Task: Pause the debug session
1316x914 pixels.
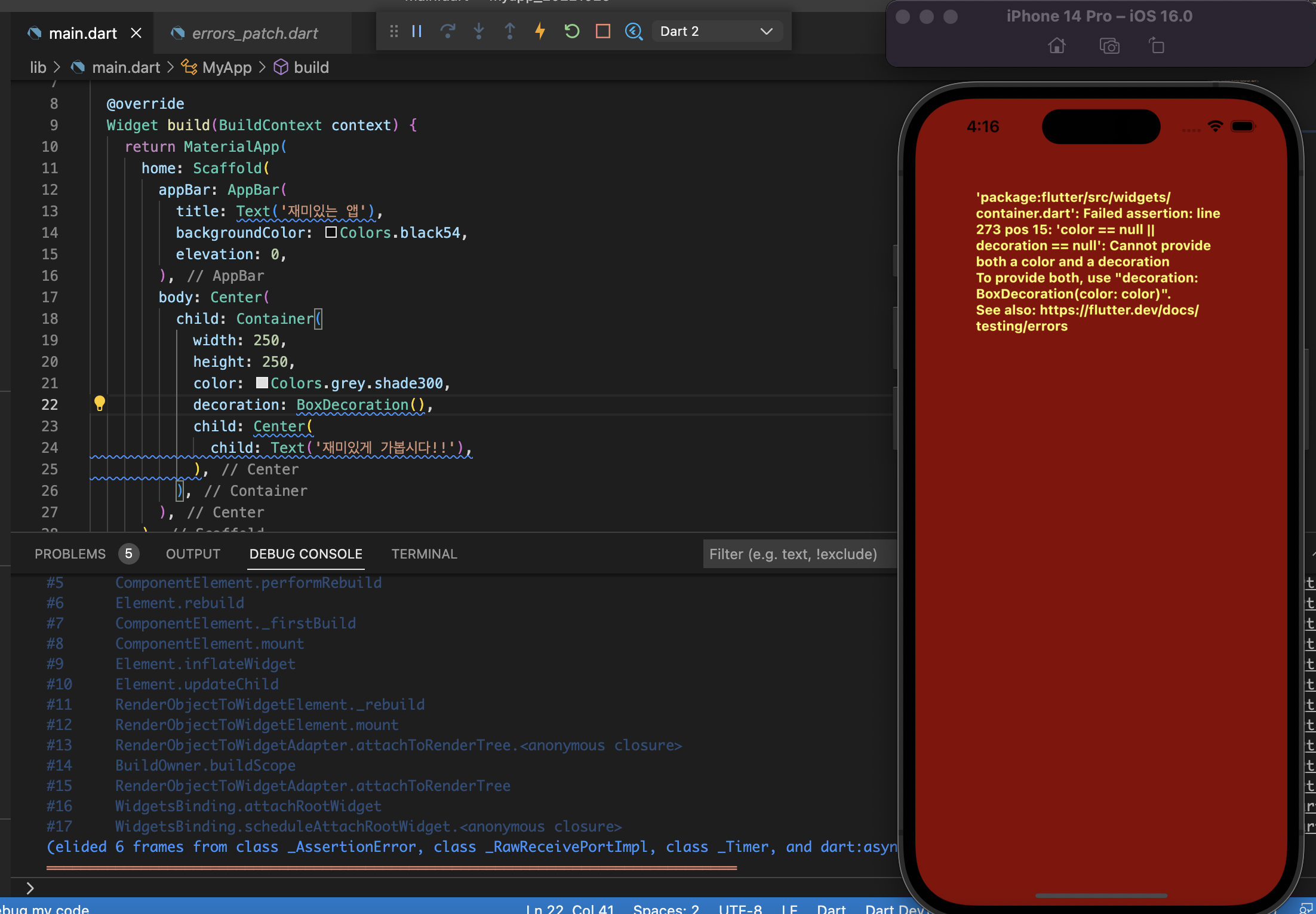Action: click(x=417, y=31)
